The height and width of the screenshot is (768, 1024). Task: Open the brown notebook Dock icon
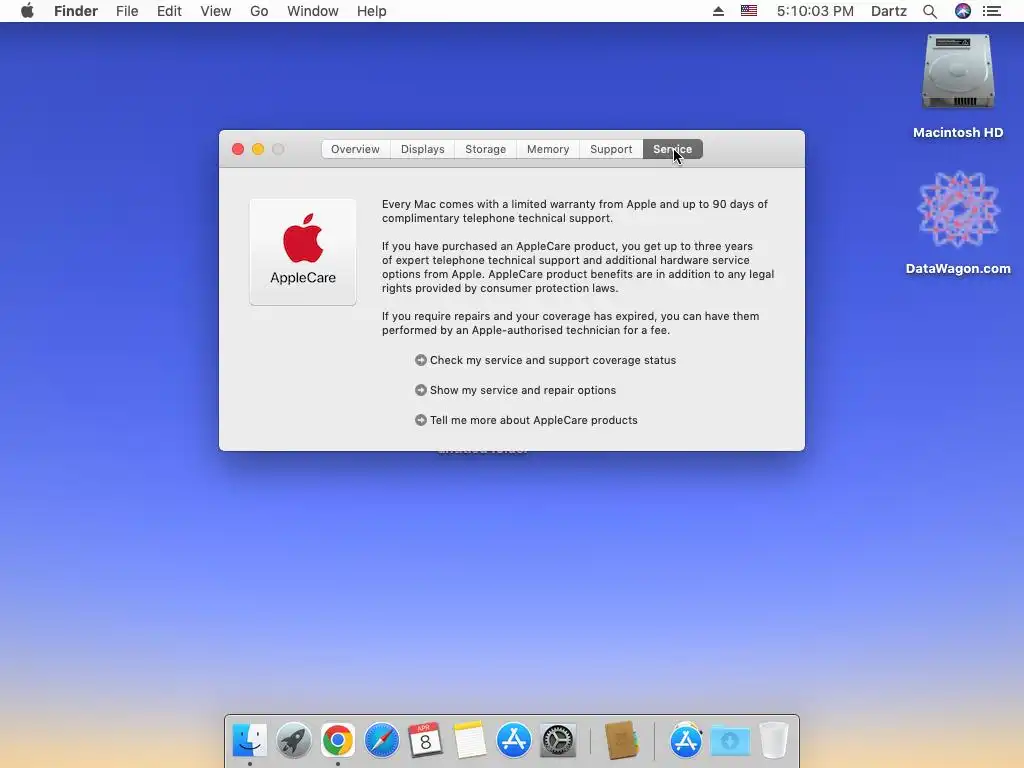point(621,740)
